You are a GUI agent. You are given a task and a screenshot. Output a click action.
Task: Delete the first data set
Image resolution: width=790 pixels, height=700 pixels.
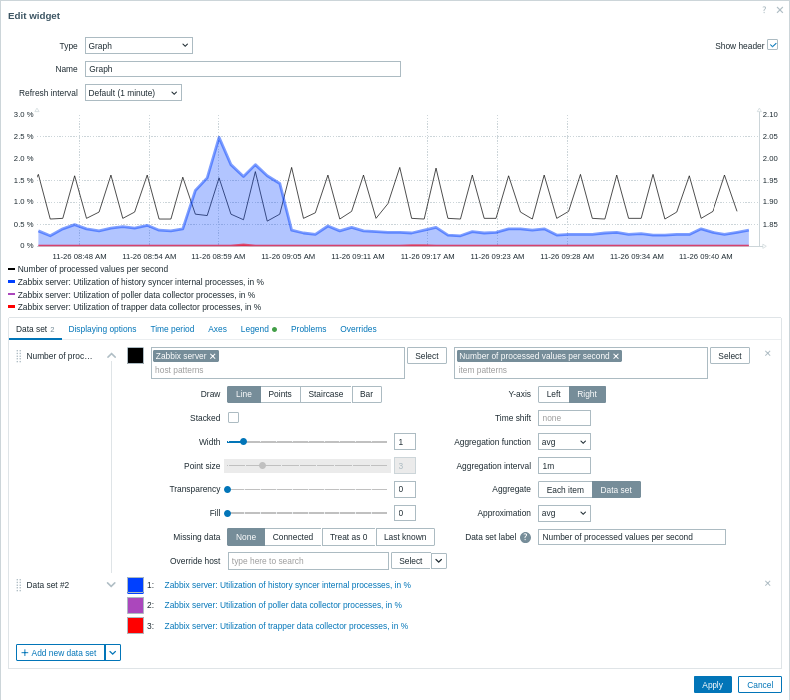(x=767, y=353)
